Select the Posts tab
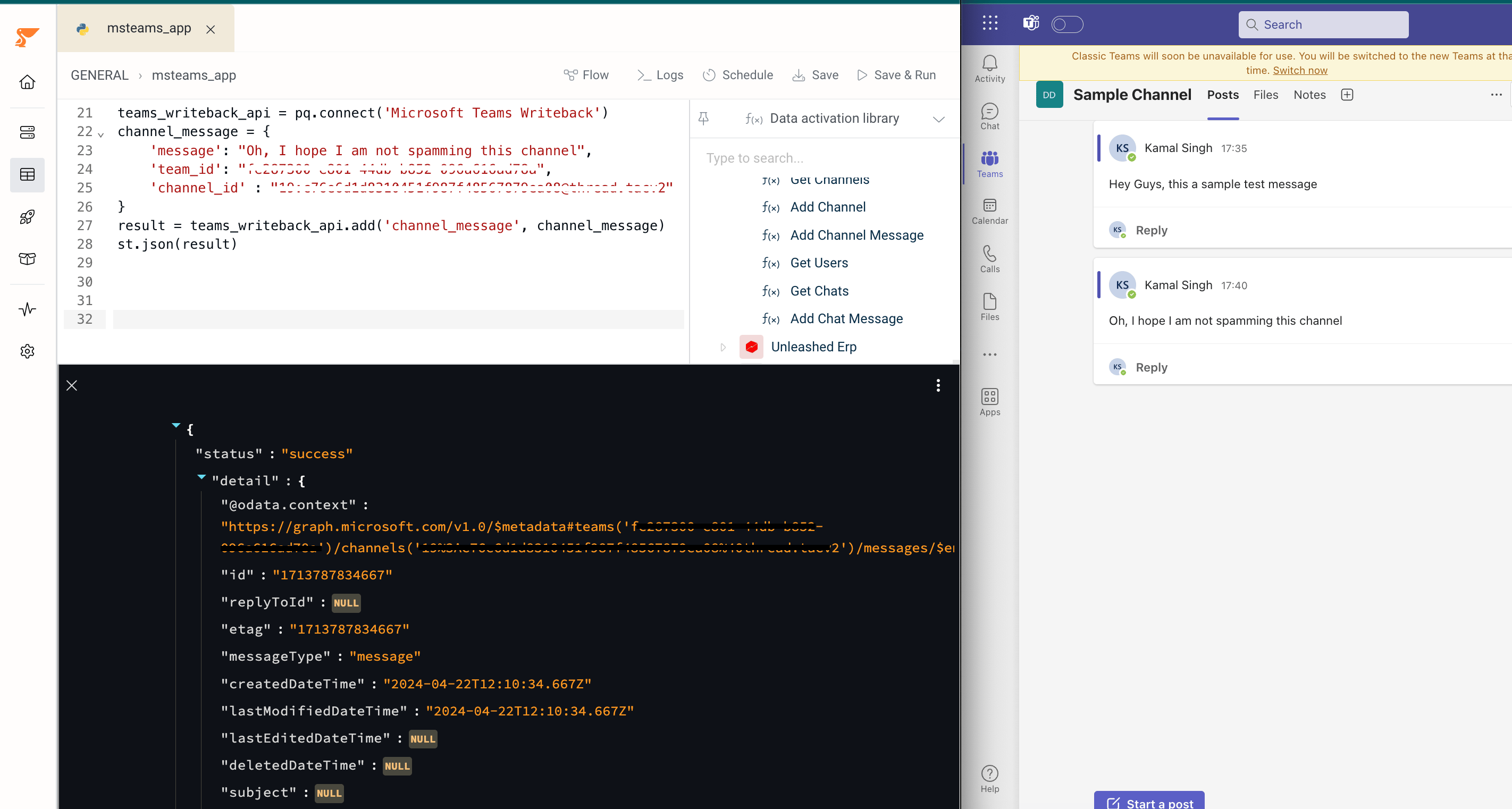This screenshot has width=1512, height=809. (x=1223, y=95)
